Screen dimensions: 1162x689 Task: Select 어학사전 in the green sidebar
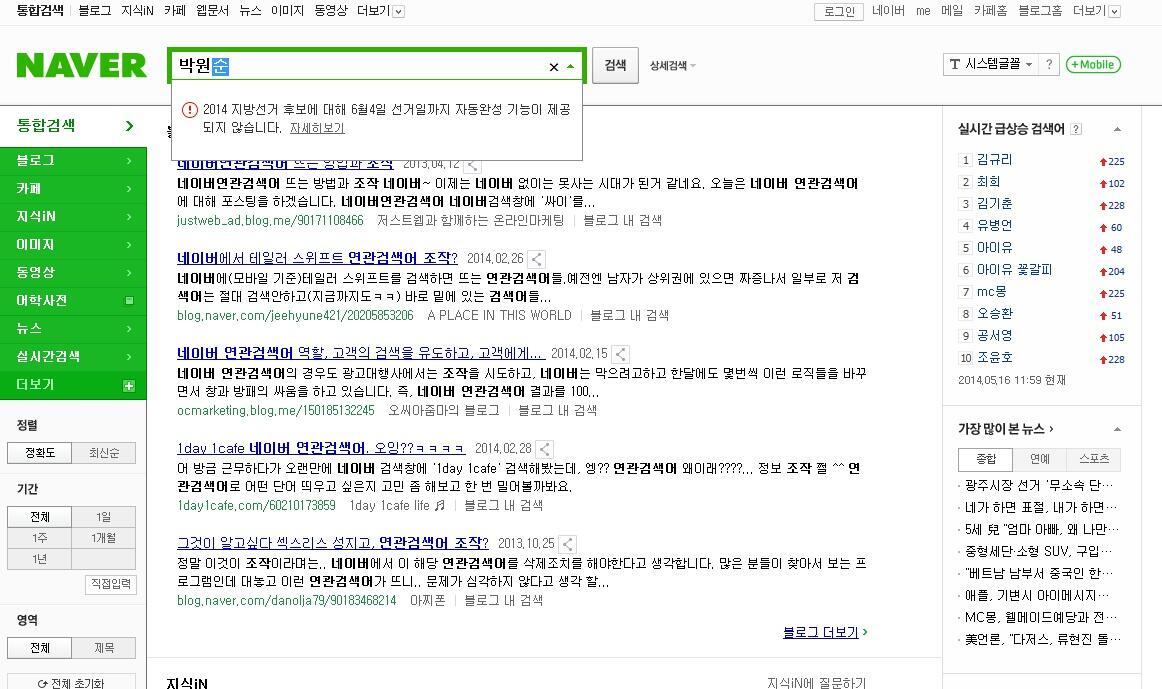73,301
